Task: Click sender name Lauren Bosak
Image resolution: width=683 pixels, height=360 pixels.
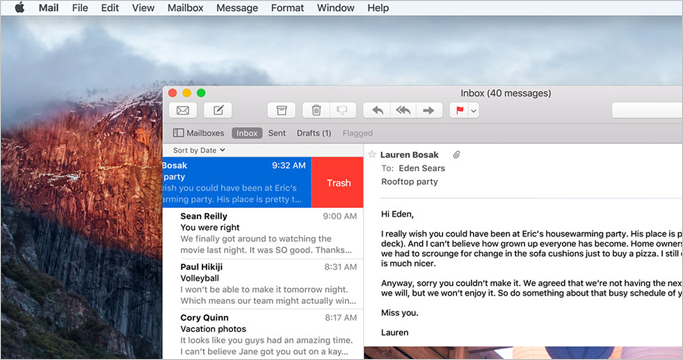Action: click(x=409, y=155)
